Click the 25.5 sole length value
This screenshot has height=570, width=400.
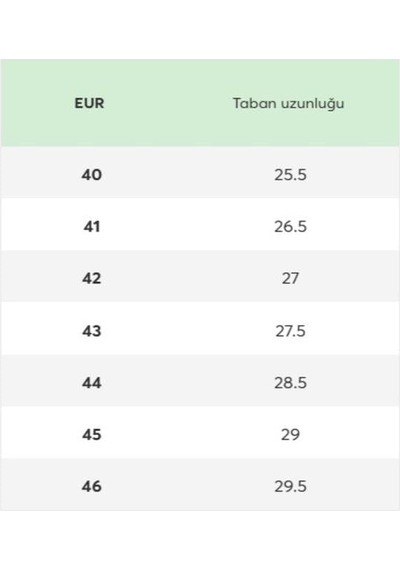pyautogui.click(x=290, y=175)
